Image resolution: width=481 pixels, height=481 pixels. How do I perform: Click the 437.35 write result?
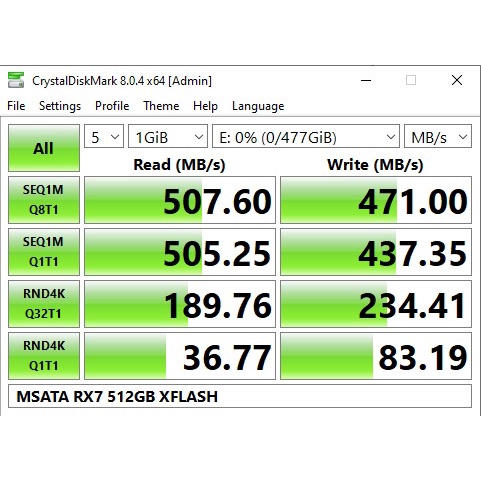pos(376,252)
